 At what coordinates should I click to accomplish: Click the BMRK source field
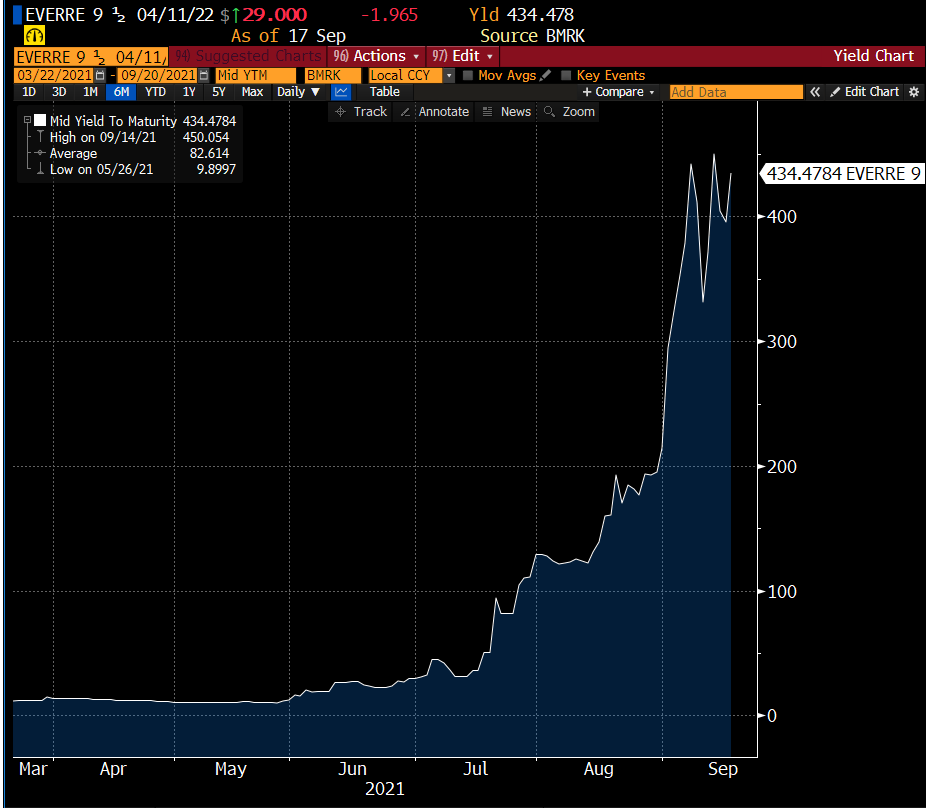tap(332, 76)
